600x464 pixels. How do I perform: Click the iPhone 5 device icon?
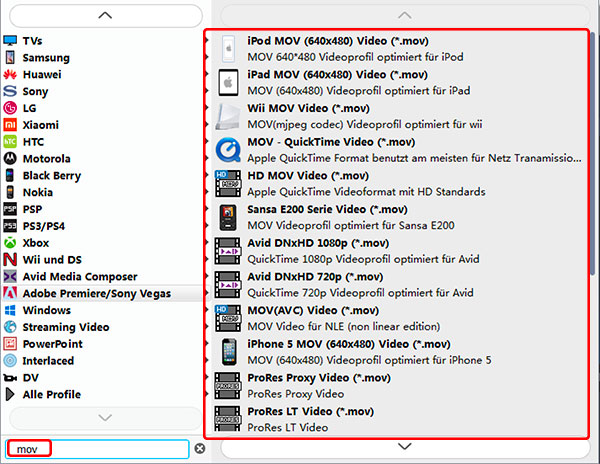point(228,352)
